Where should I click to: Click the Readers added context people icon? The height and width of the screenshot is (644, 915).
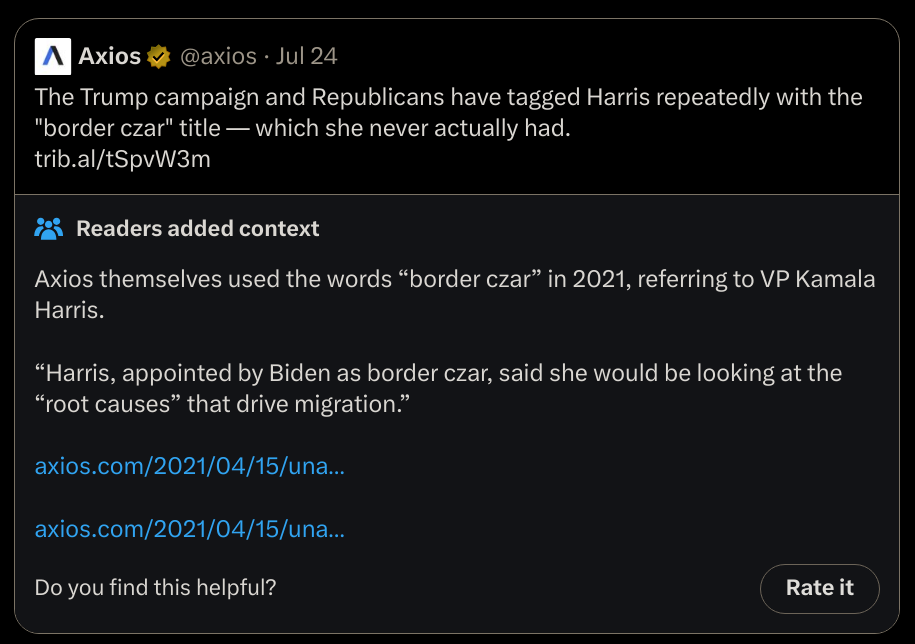click(48, 228)
